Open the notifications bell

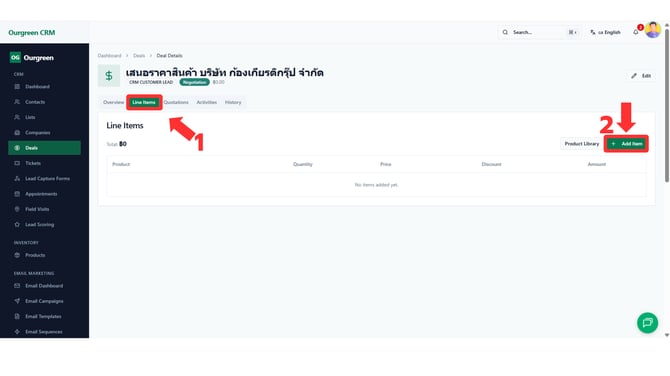pyautogui.click(x=636, y=32)
